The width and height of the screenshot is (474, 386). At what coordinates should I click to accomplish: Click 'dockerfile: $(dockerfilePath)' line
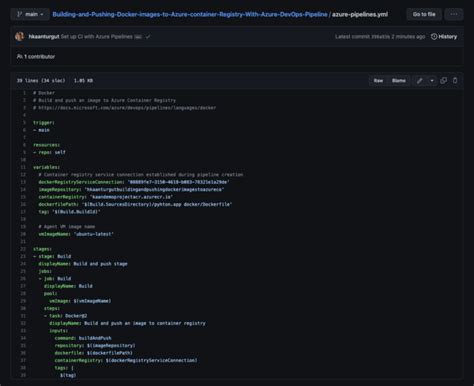click(x=94, y=353)
